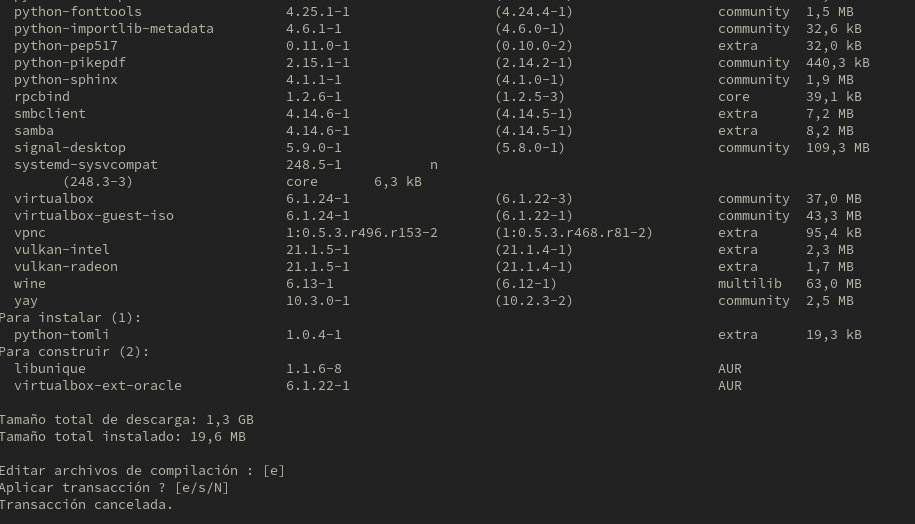Screen dimensions: 915x524
Task: Select the systemd-sysvcompat package name
Action: tap(86, 165)
